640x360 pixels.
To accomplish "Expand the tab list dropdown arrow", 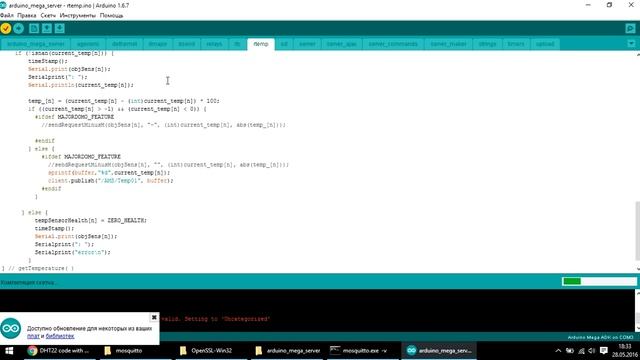I will (x=631, y=43).
